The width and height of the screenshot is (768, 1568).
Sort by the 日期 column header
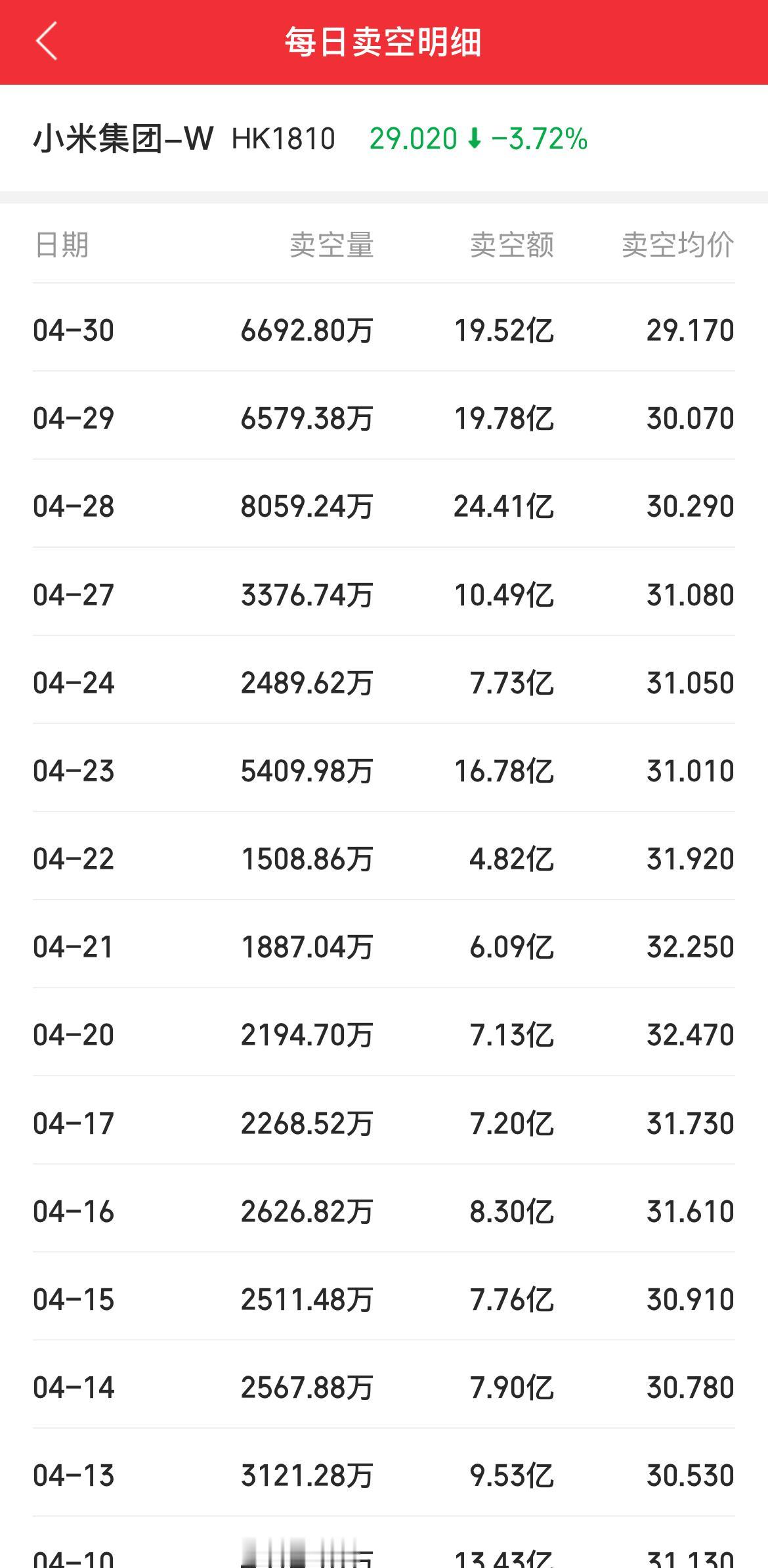click(x=61, y=245)
